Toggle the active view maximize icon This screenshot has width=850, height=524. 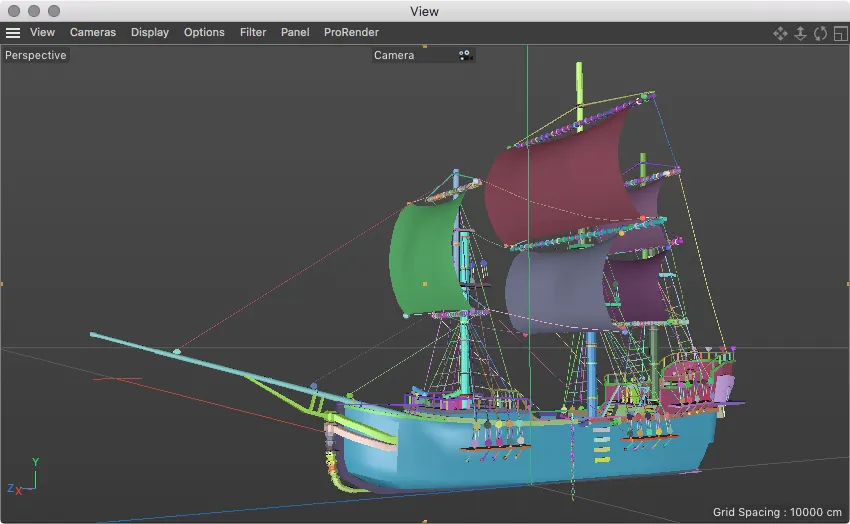840,33
